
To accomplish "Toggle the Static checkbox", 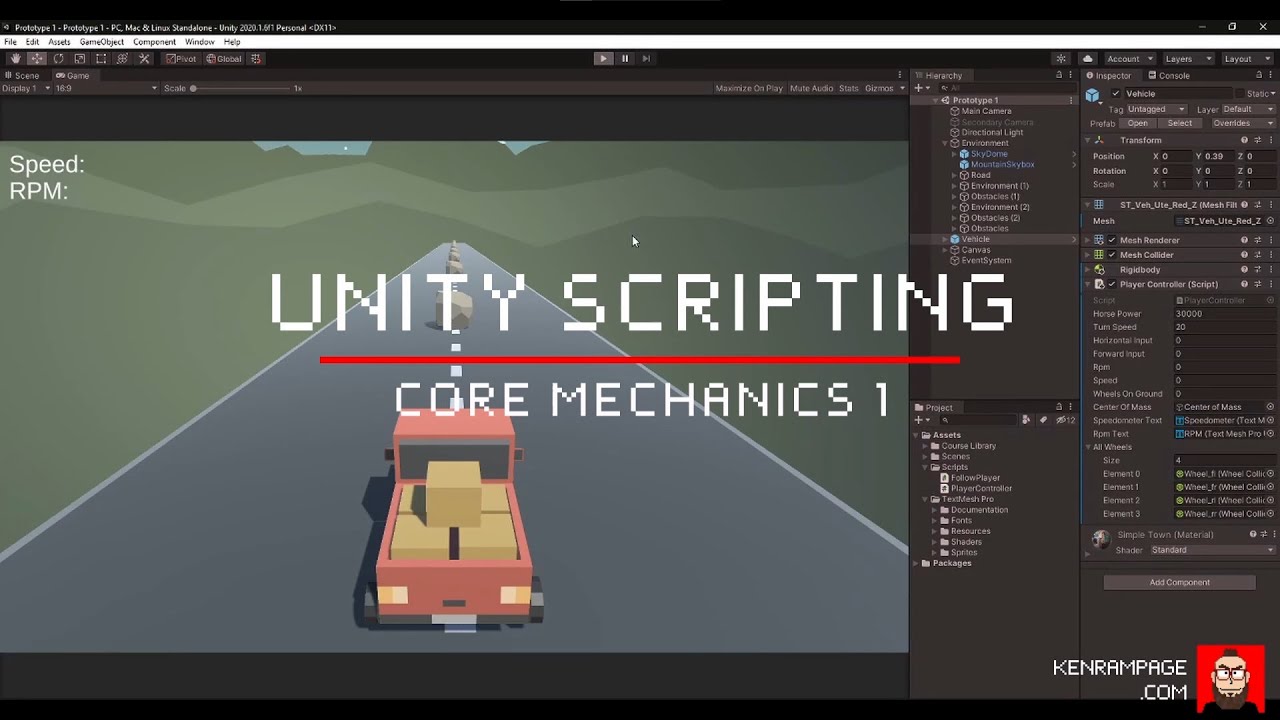I will tap(1240, 94).
